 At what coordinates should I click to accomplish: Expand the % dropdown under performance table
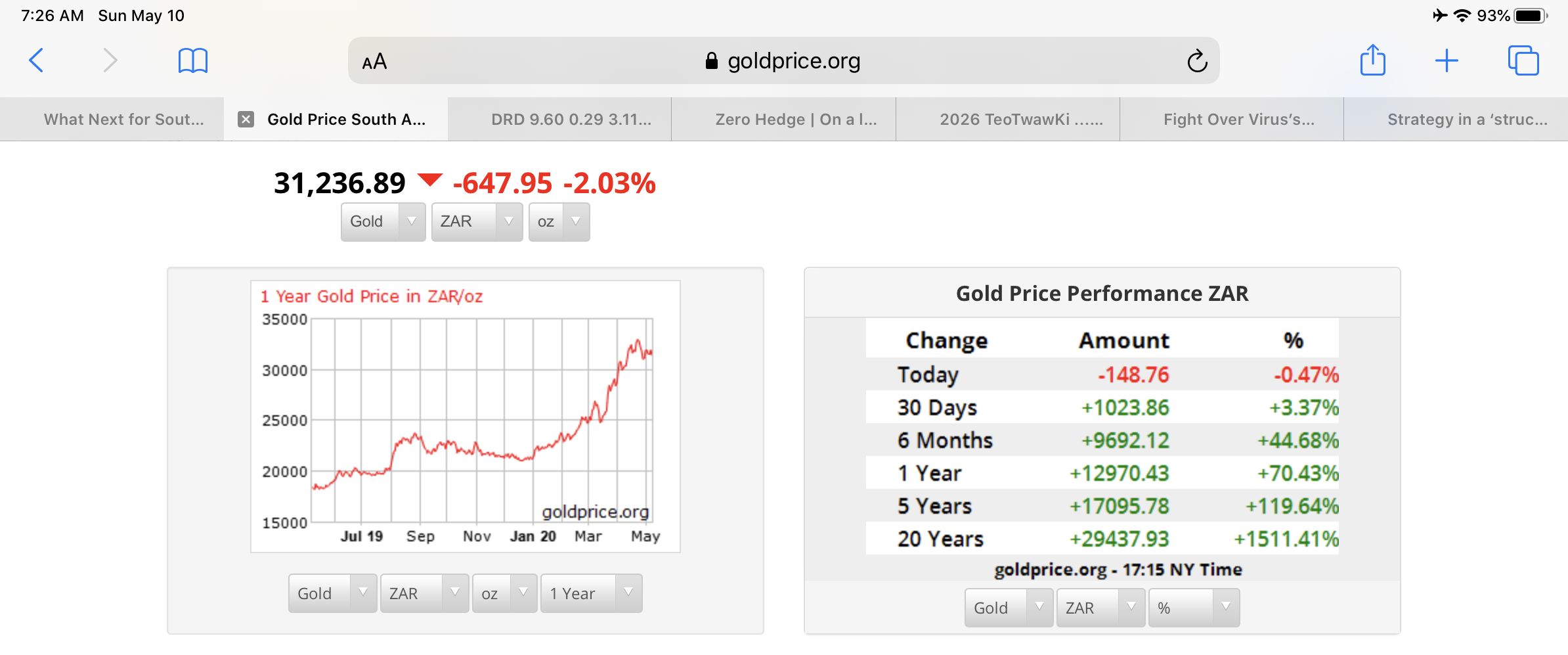point(1193,608)
